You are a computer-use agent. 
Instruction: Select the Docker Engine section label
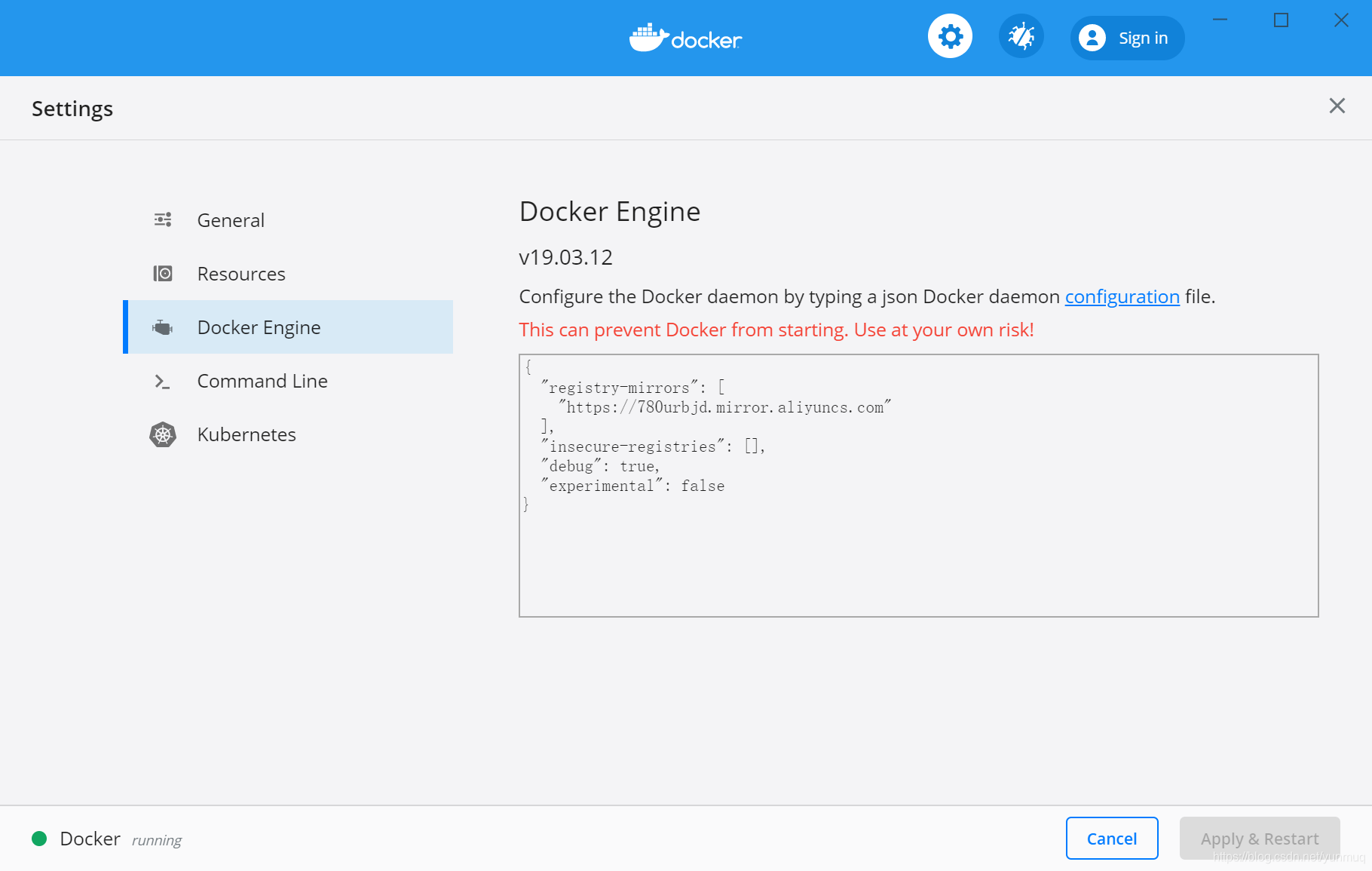259,327
